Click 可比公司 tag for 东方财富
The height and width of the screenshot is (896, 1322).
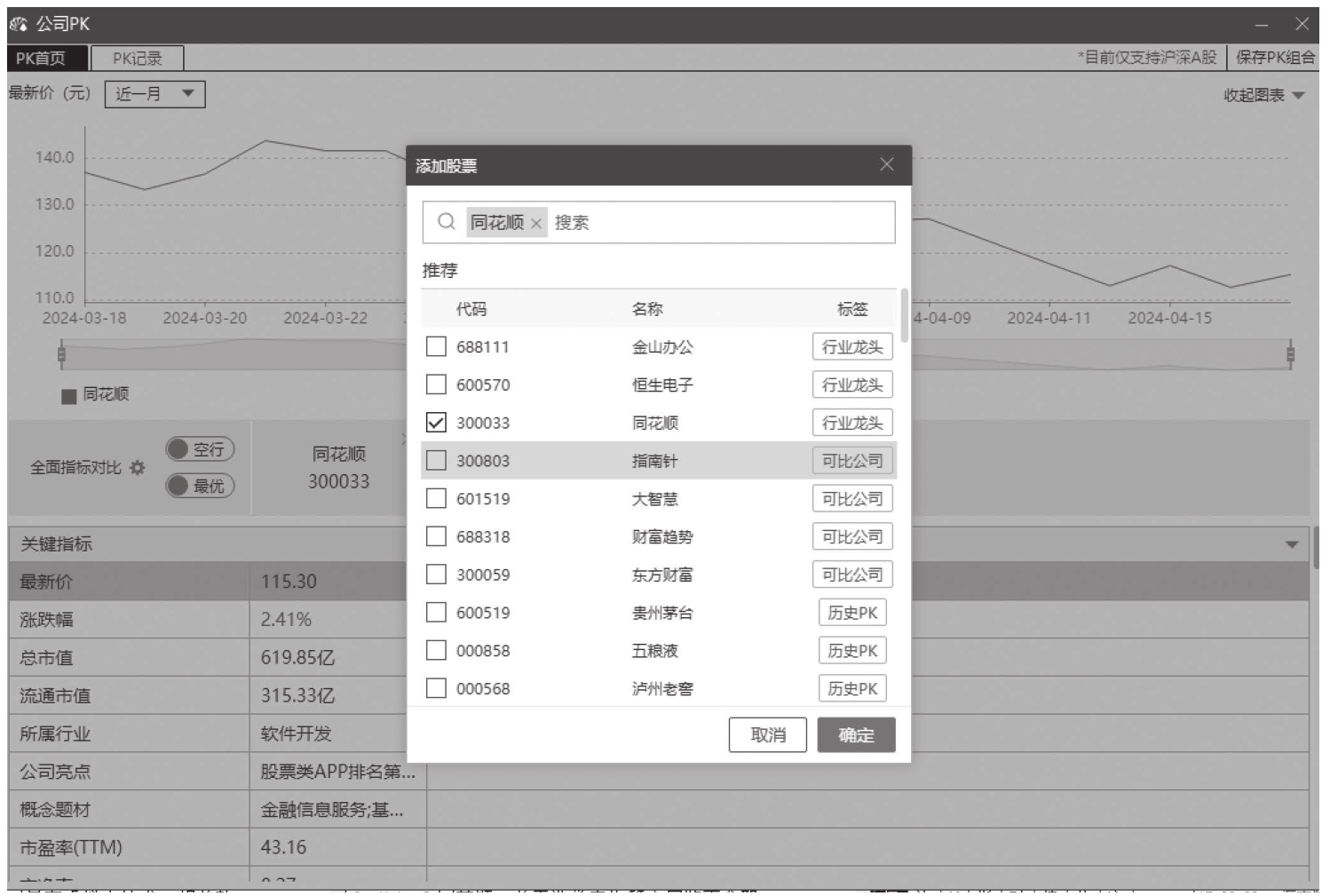[852, 575]
